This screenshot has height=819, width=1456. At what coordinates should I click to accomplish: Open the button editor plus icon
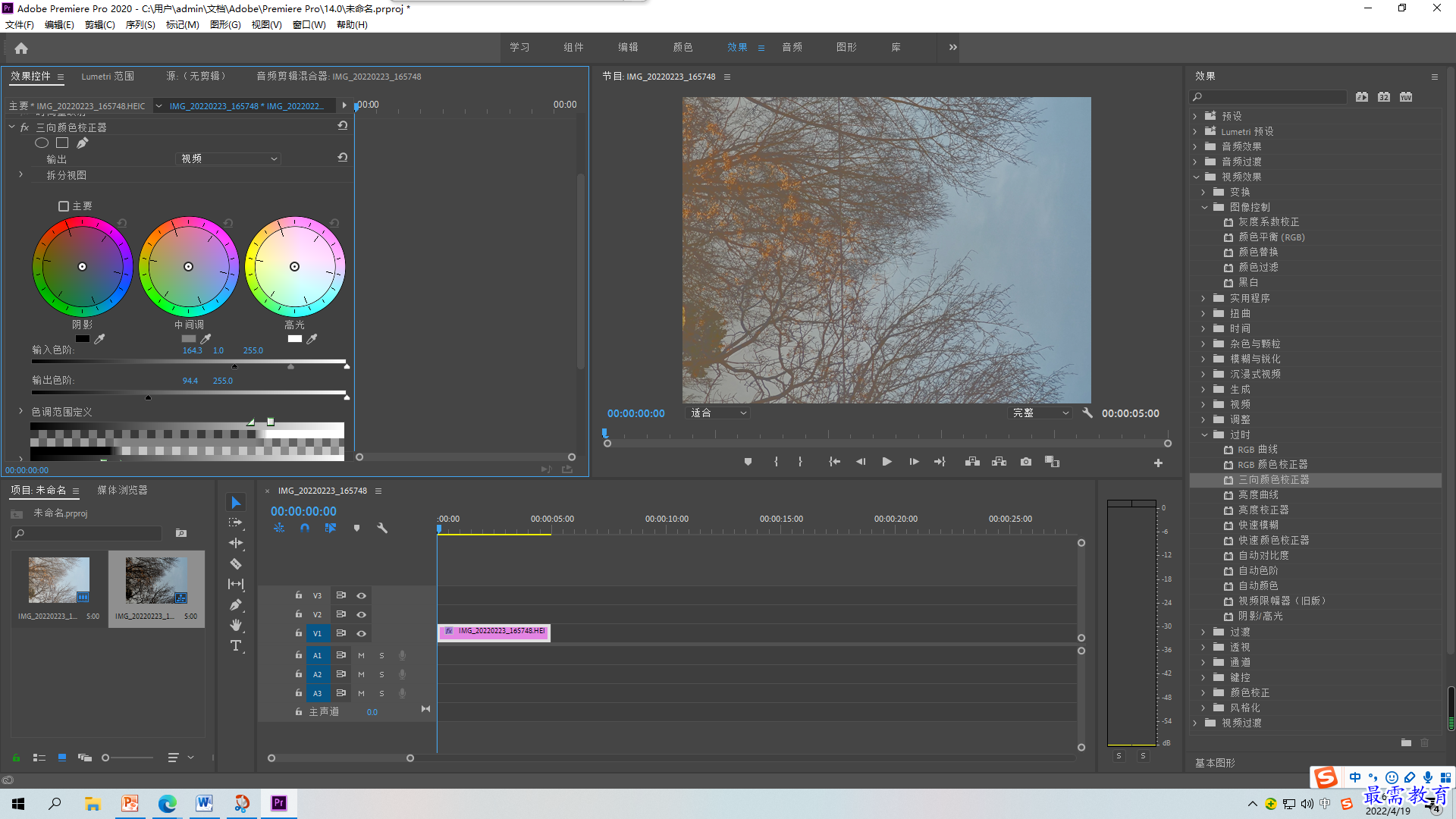click(x=1158, y=463)
